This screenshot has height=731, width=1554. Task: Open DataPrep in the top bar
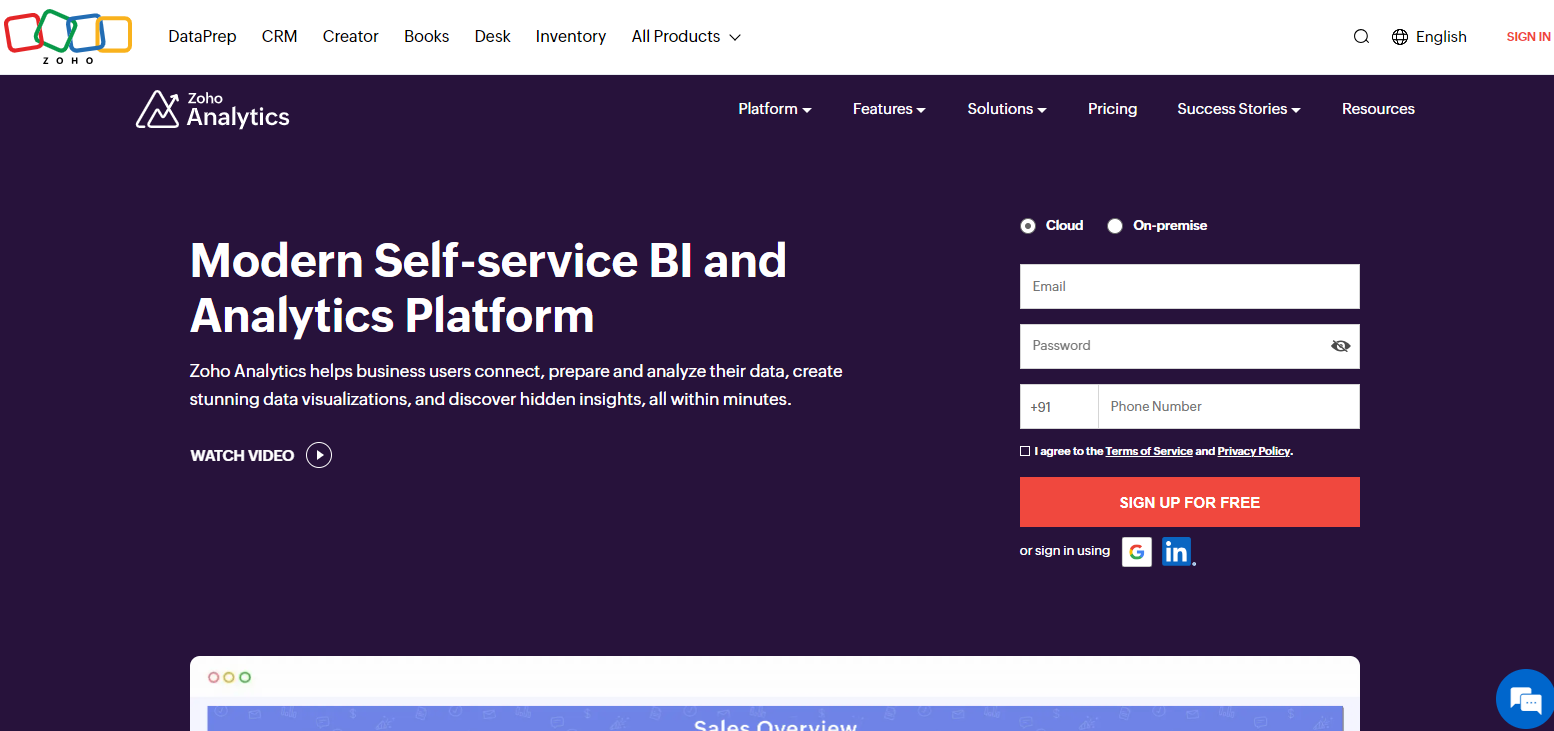203,37
